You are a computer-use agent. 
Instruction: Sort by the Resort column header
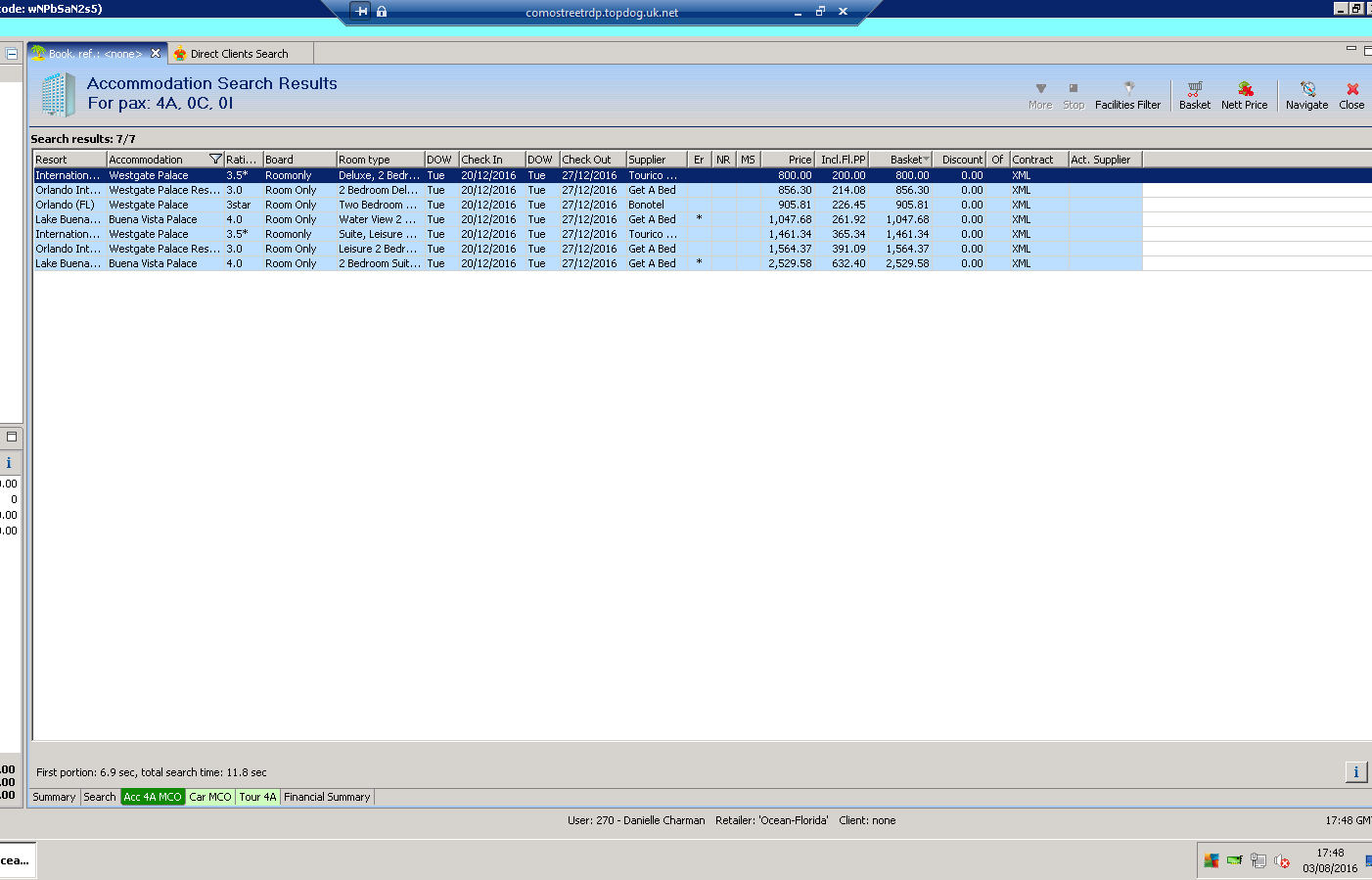tap(69, 160)
